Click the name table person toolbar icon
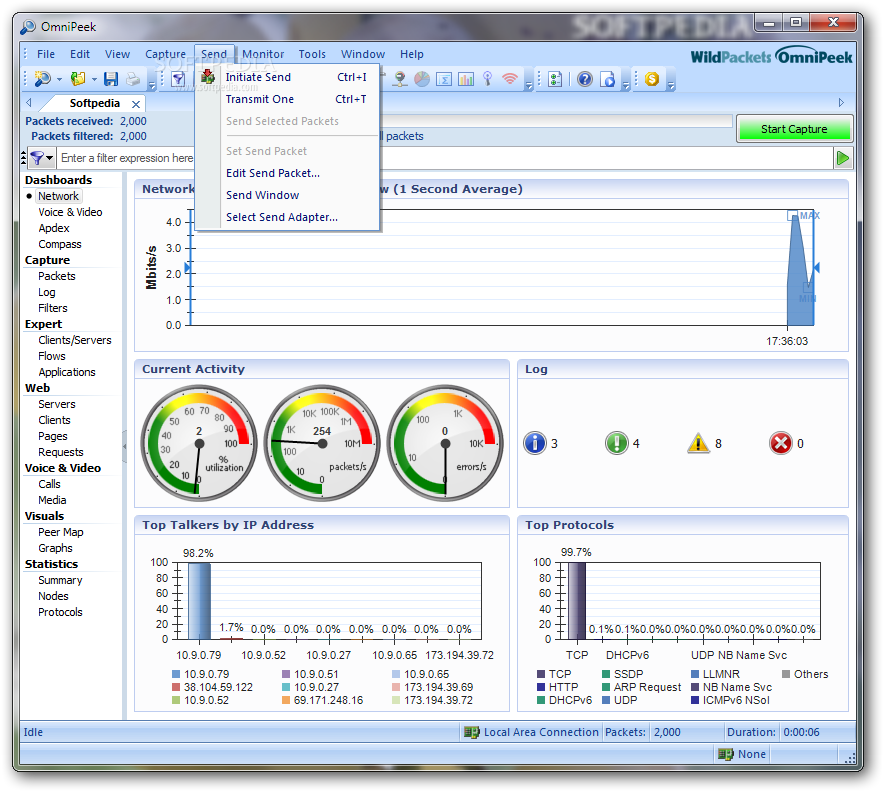Viewport: 884px width, 792px height. (x=400, y=79)
